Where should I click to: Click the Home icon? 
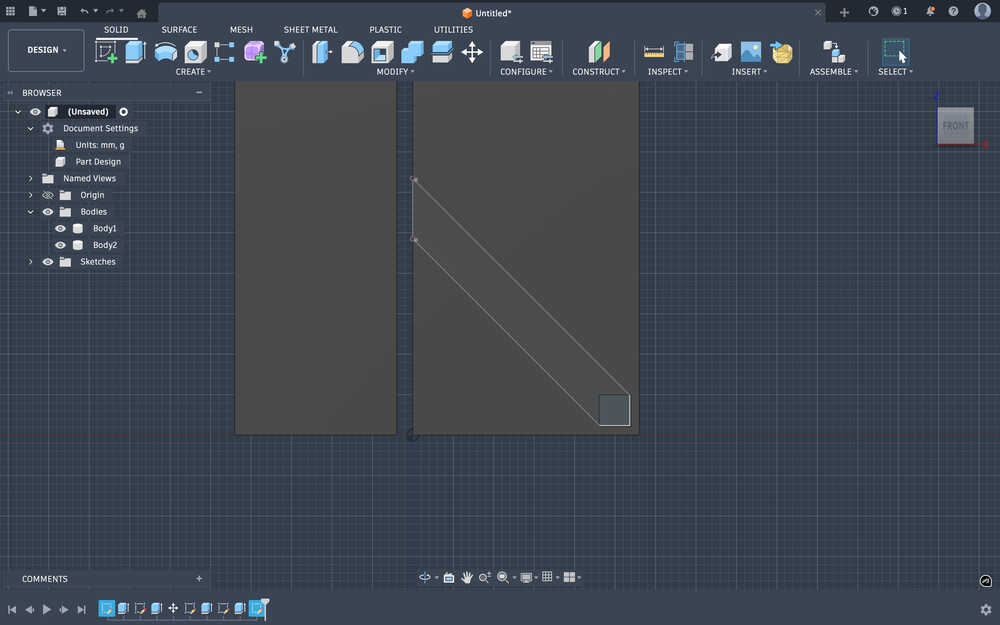pos(142,13)
